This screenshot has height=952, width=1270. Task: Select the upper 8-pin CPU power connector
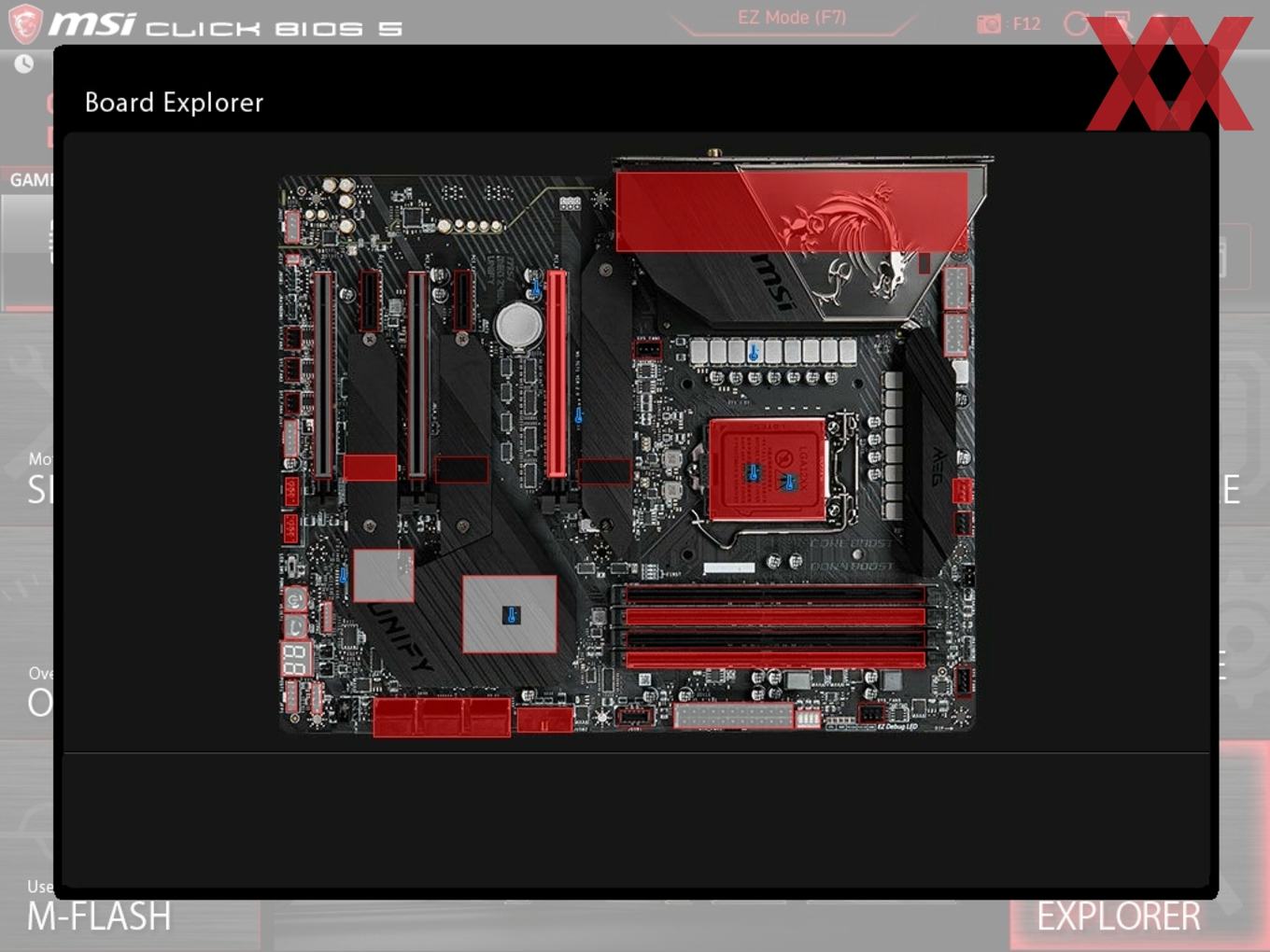click(x=955, y=287)
